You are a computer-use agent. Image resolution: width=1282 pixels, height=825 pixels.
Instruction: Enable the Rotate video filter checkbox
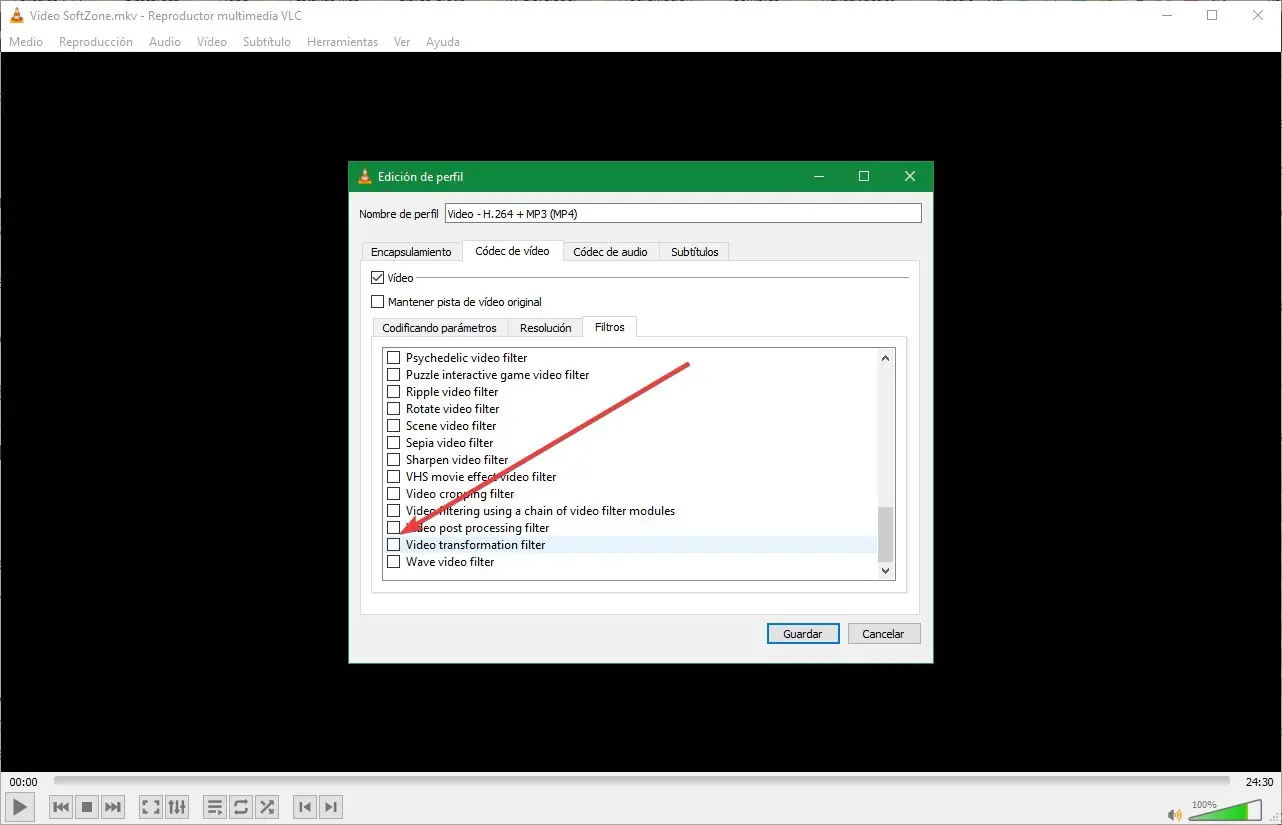[394, 409]
